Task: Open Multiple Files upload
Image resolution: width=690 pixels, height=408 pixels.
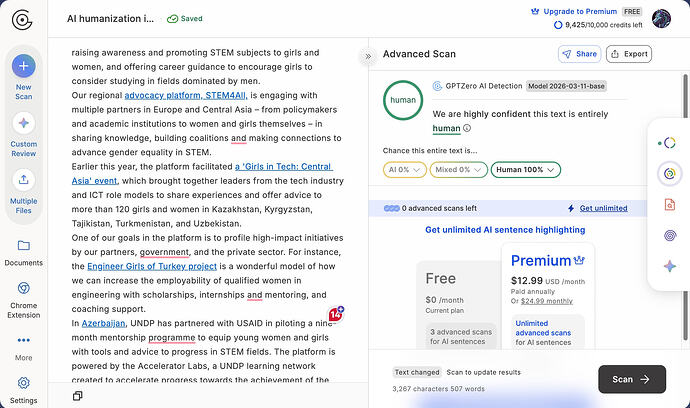Action: click(24, 192)
